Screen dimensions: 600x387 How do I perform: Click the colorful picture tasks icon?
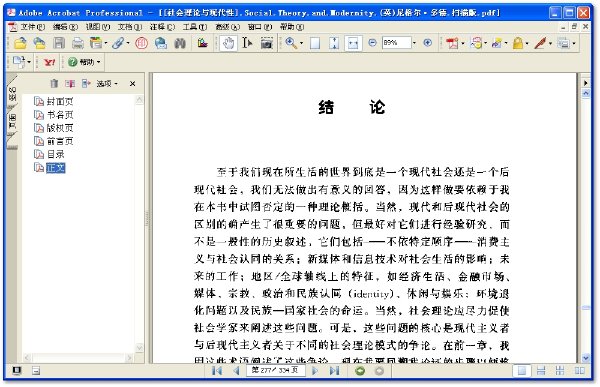click(x=203, y=43)
